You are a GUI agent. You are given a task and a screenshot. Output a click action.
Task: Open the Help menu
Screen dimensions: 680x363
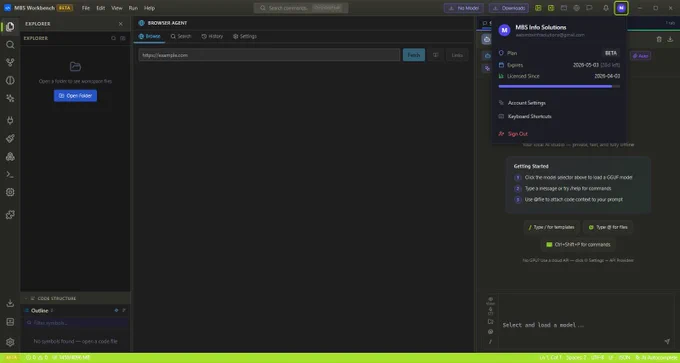(x=149, y=8)
